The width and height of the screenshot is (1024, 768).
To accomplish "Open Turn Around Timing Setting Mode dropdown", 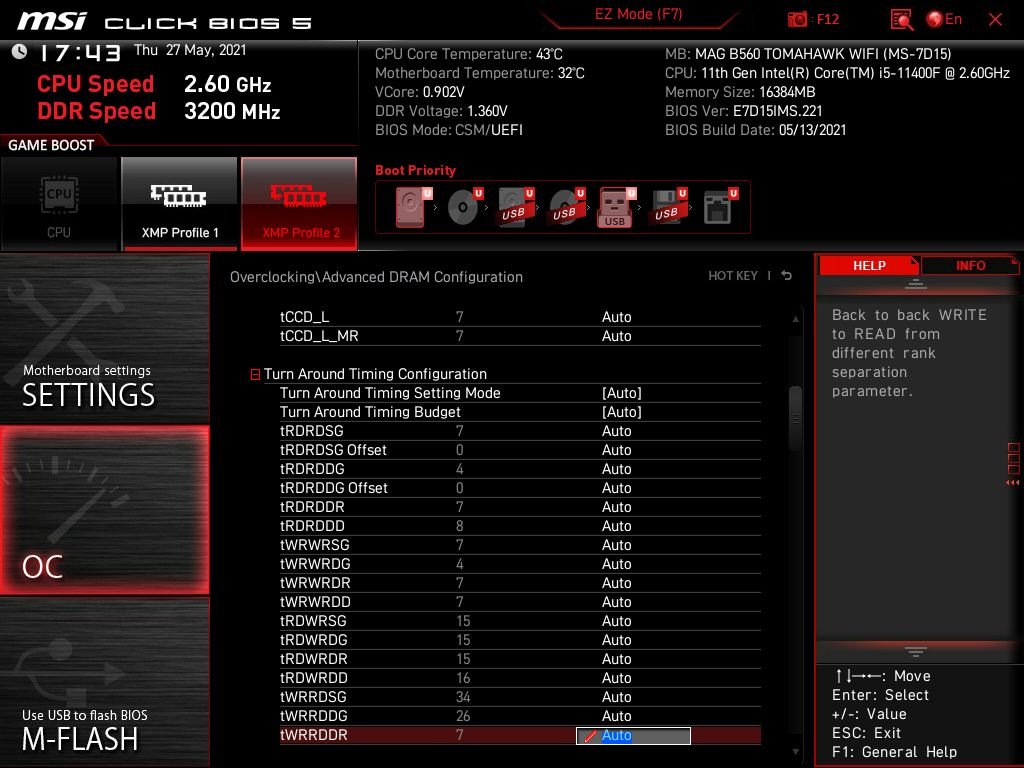I will (622, 393).
